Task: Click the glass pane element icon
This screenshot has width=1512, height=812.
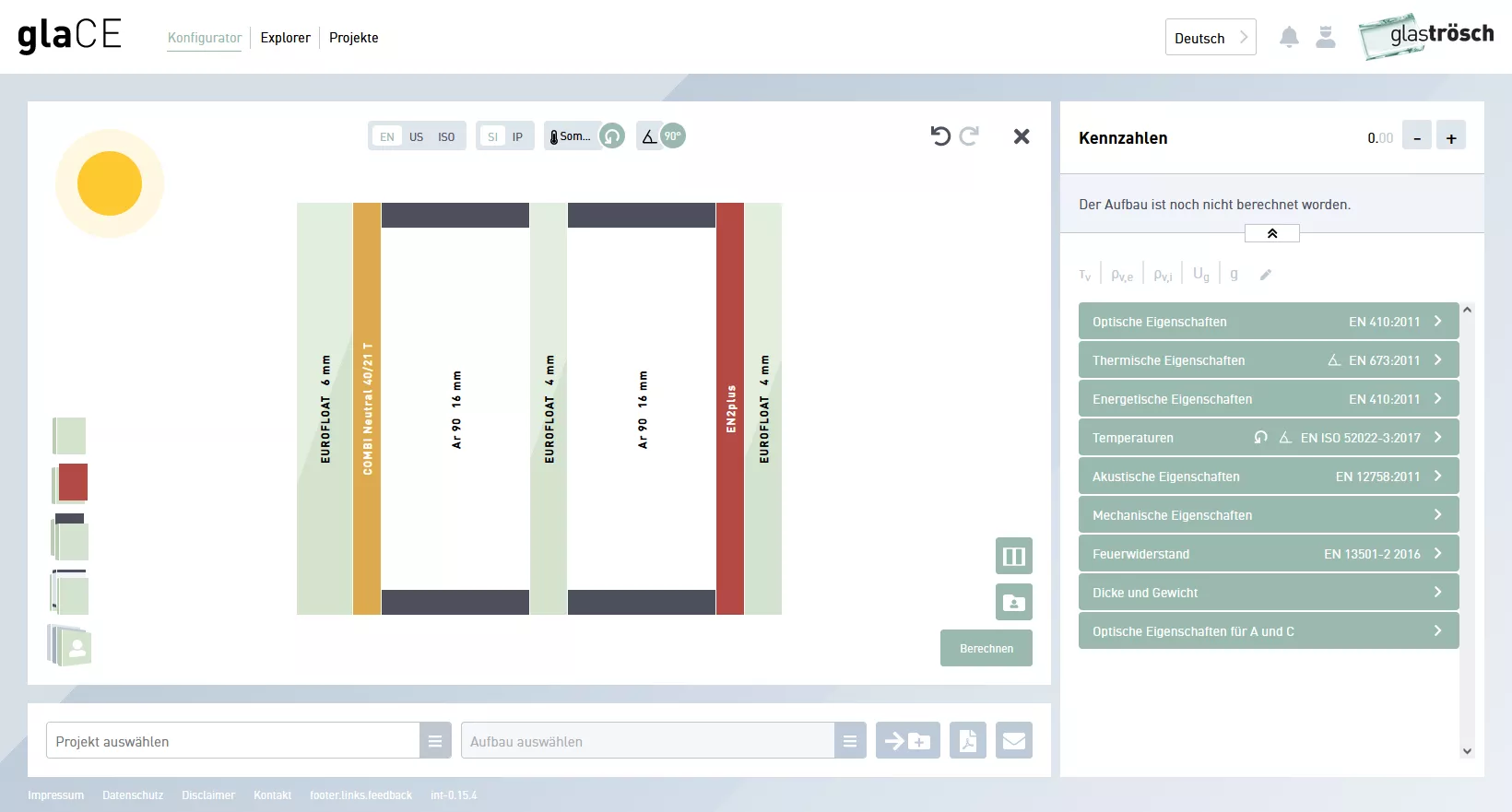Action: pos(69,435)
